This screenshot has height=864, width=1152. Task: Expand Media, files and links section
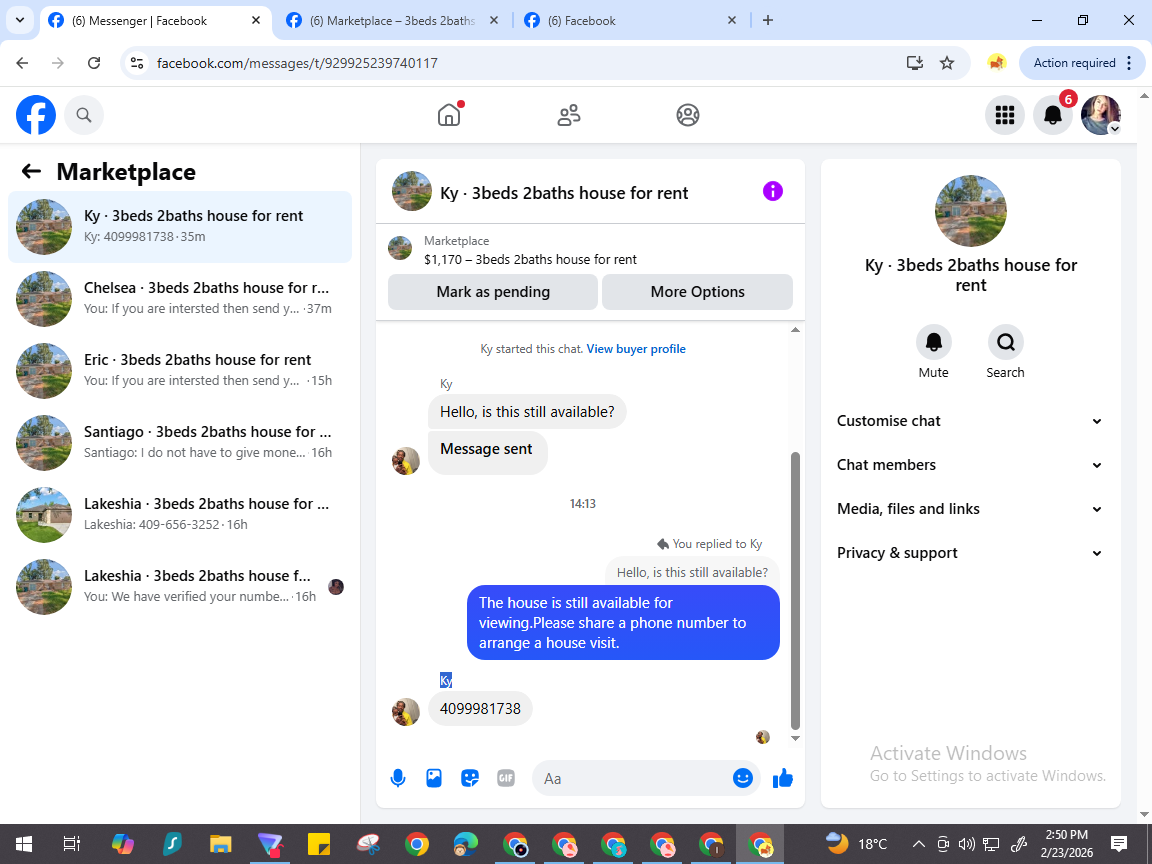click(x=970, y=509)
